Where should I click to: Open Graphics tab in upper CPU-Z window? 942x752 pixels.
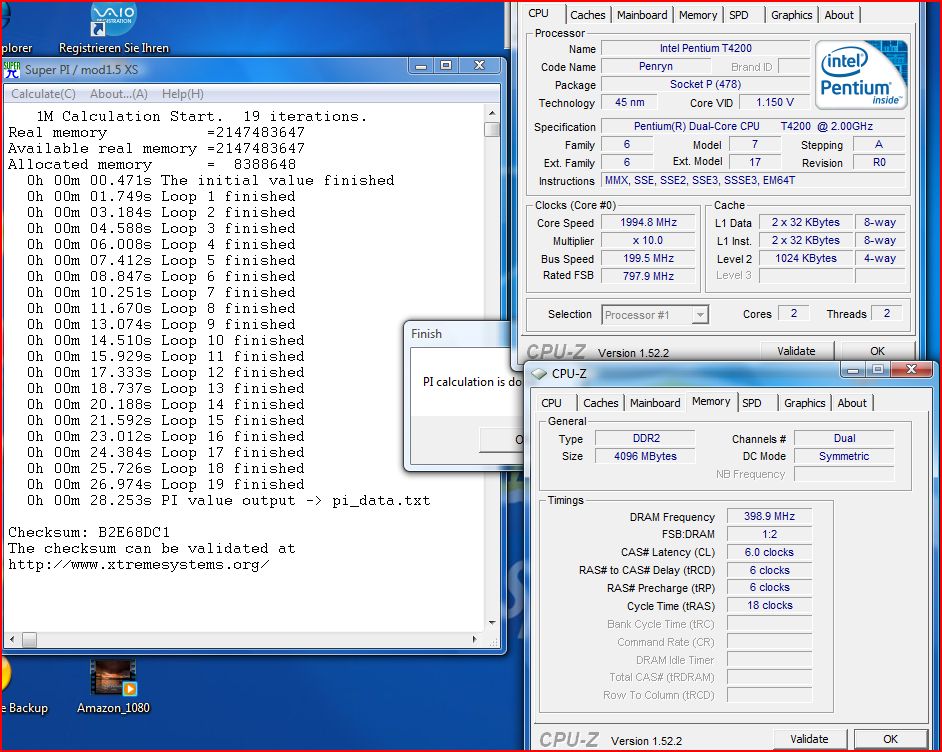pyautogui.click(x=791, y=15)
